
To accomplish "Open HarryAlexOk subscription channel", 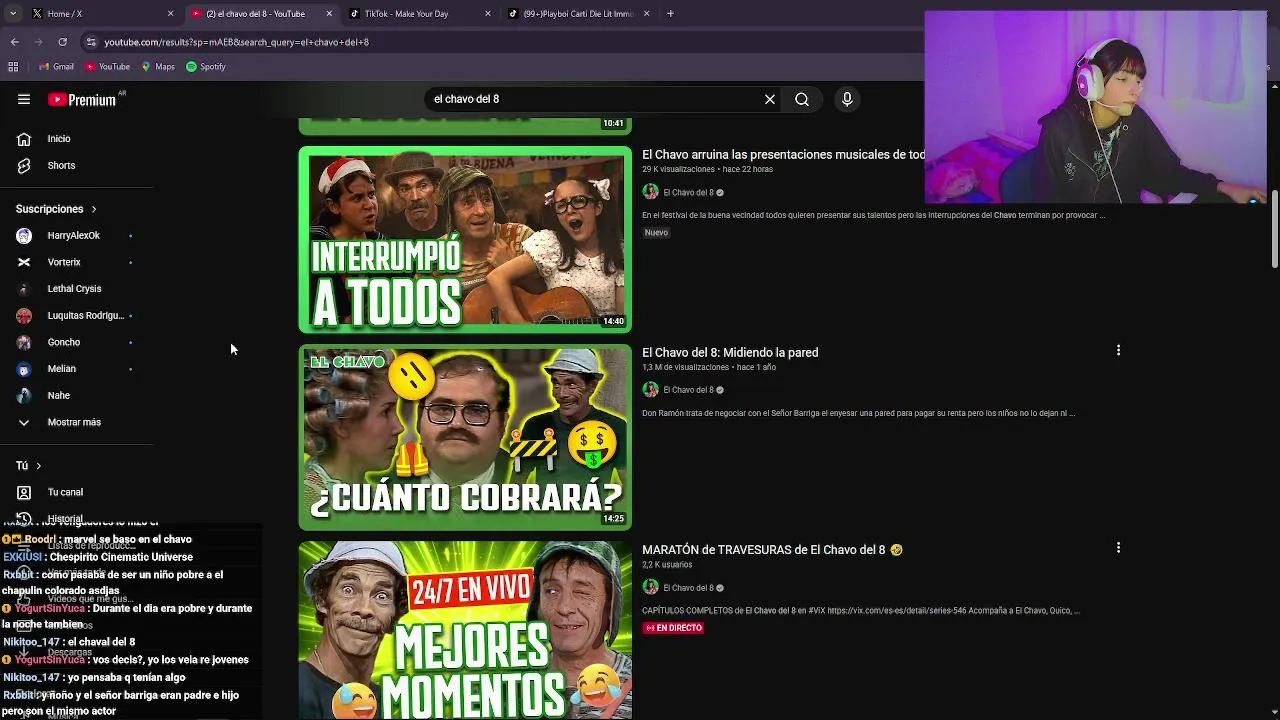I will [x=76, y=236].
